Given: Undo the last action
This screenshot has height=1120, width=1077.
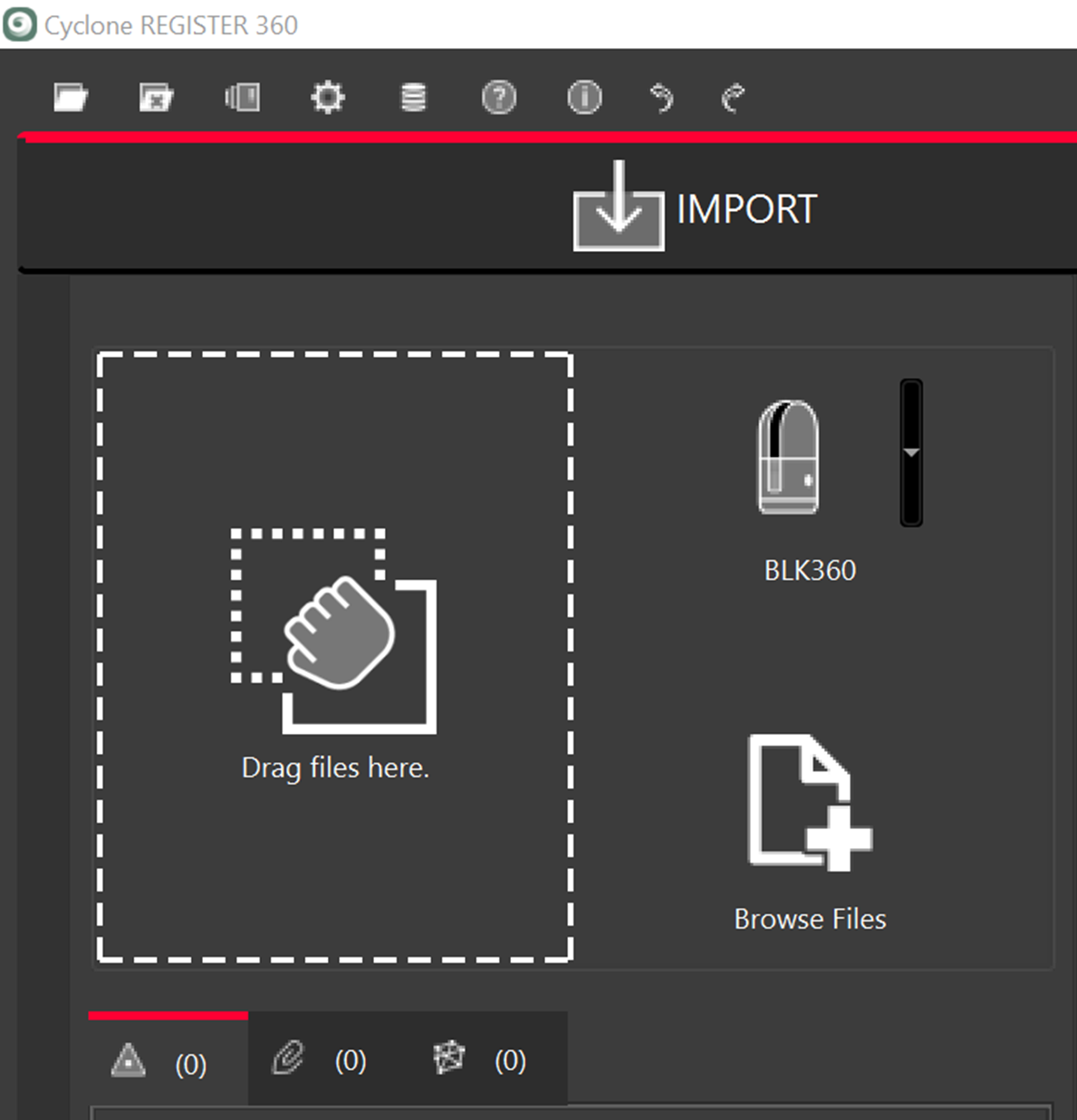Looking at the screenshot, I should [662, 97].
